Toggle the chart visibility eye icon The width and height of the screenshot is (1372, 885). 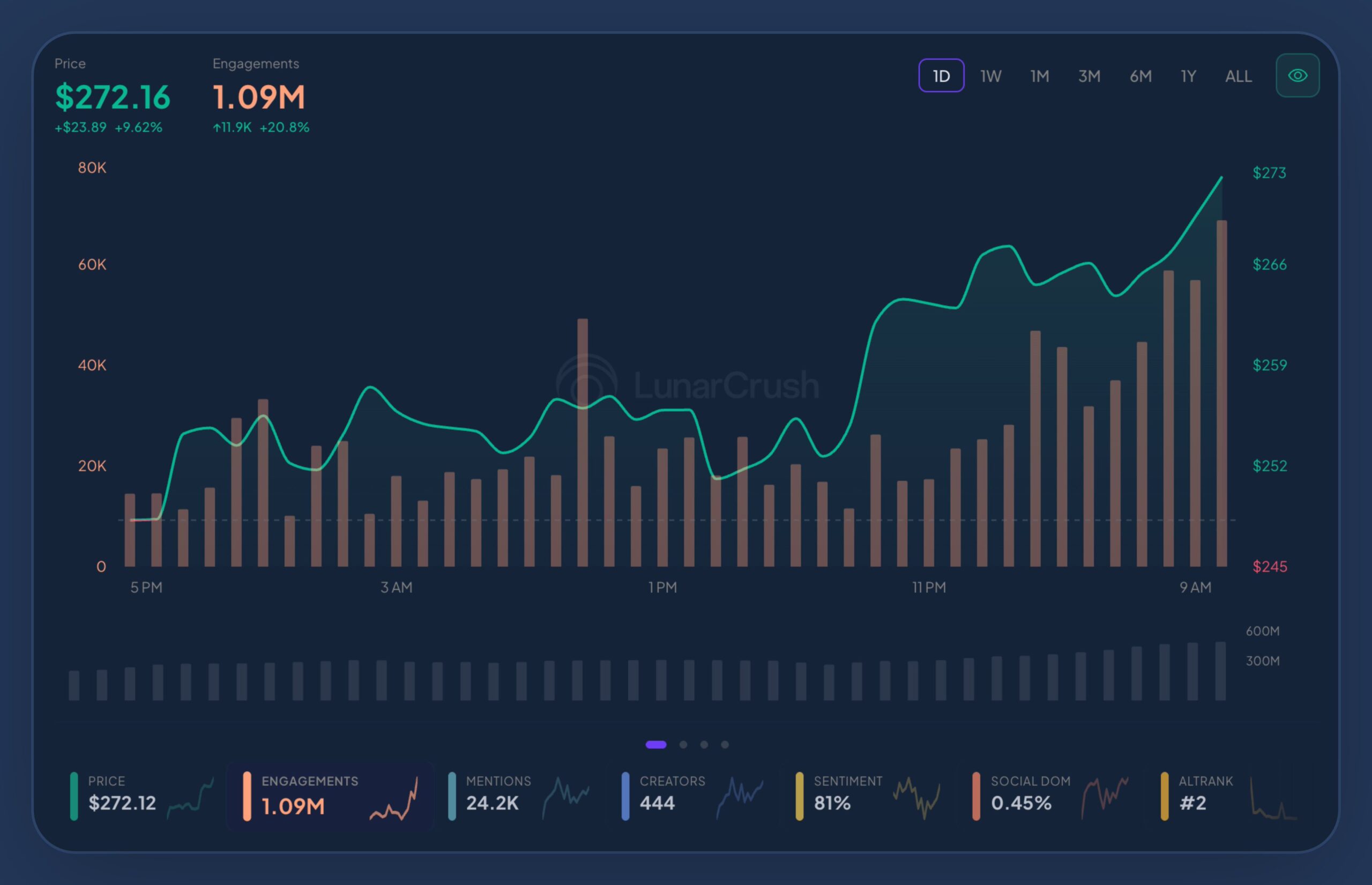click(1297, 75)
